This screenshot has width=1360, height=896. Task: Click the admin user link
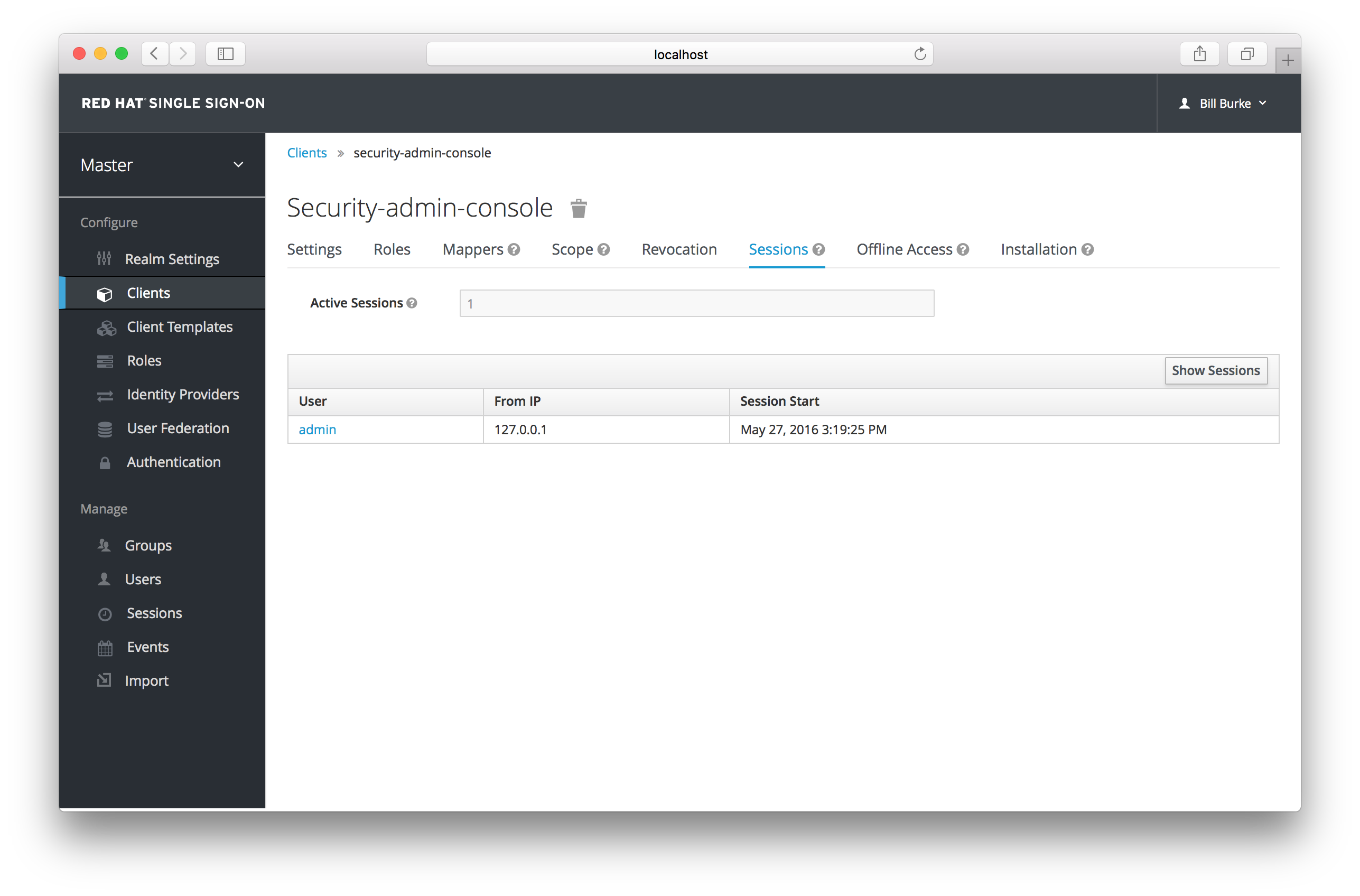tap(318, 429)
